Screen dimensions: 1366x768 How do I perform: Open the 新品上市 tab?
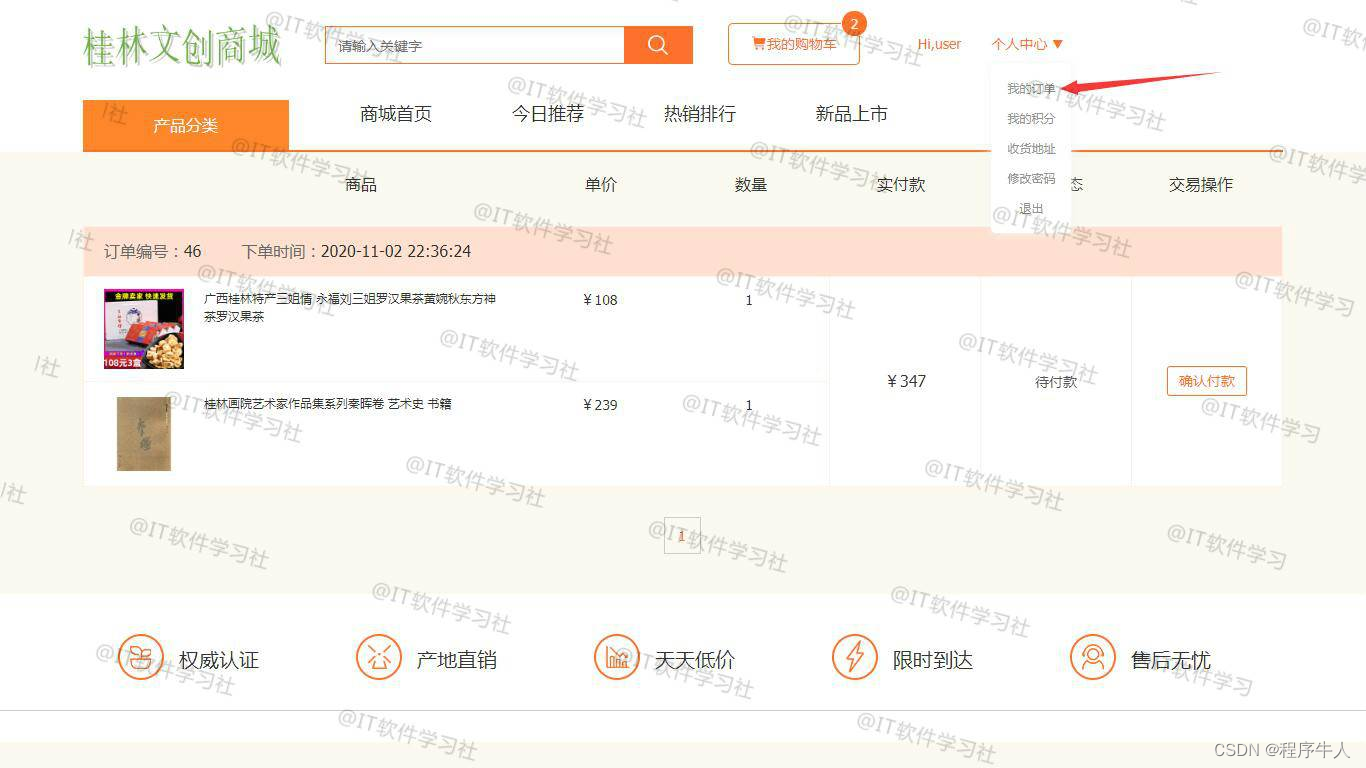point(852,114)
